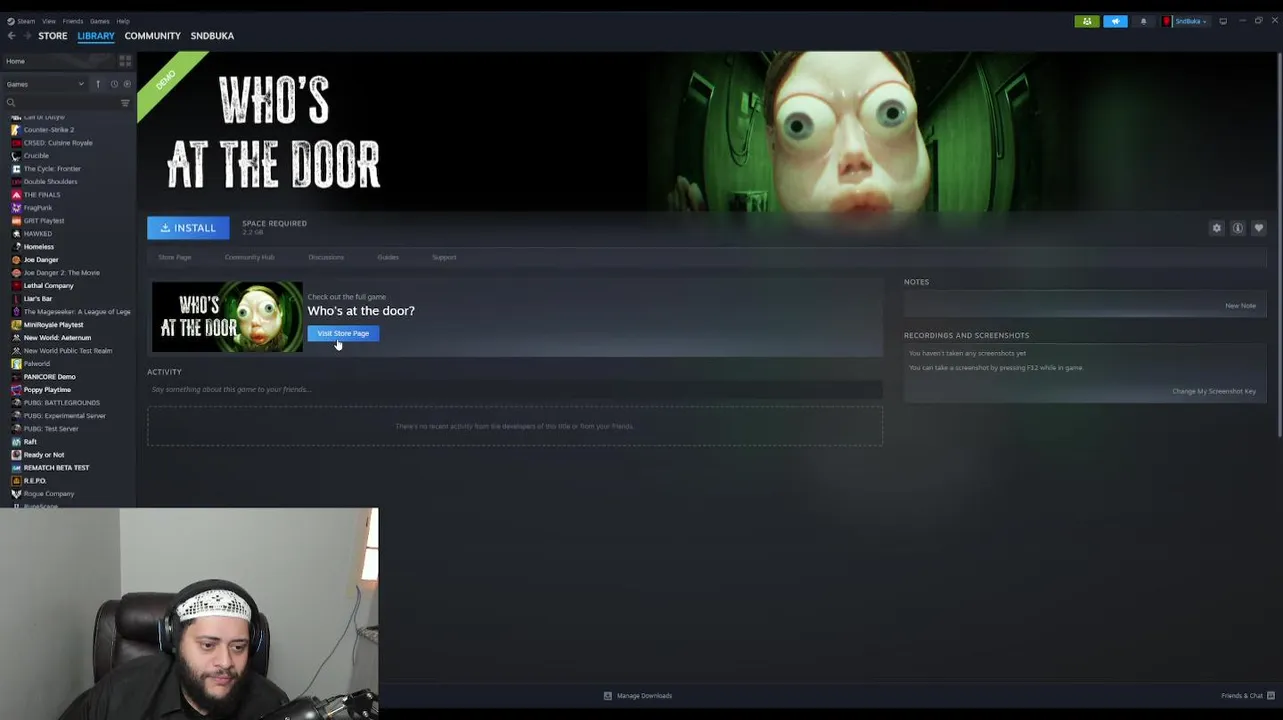Open the Friends menu
This screenshot has height=720, width=1283.
point(73,21)
